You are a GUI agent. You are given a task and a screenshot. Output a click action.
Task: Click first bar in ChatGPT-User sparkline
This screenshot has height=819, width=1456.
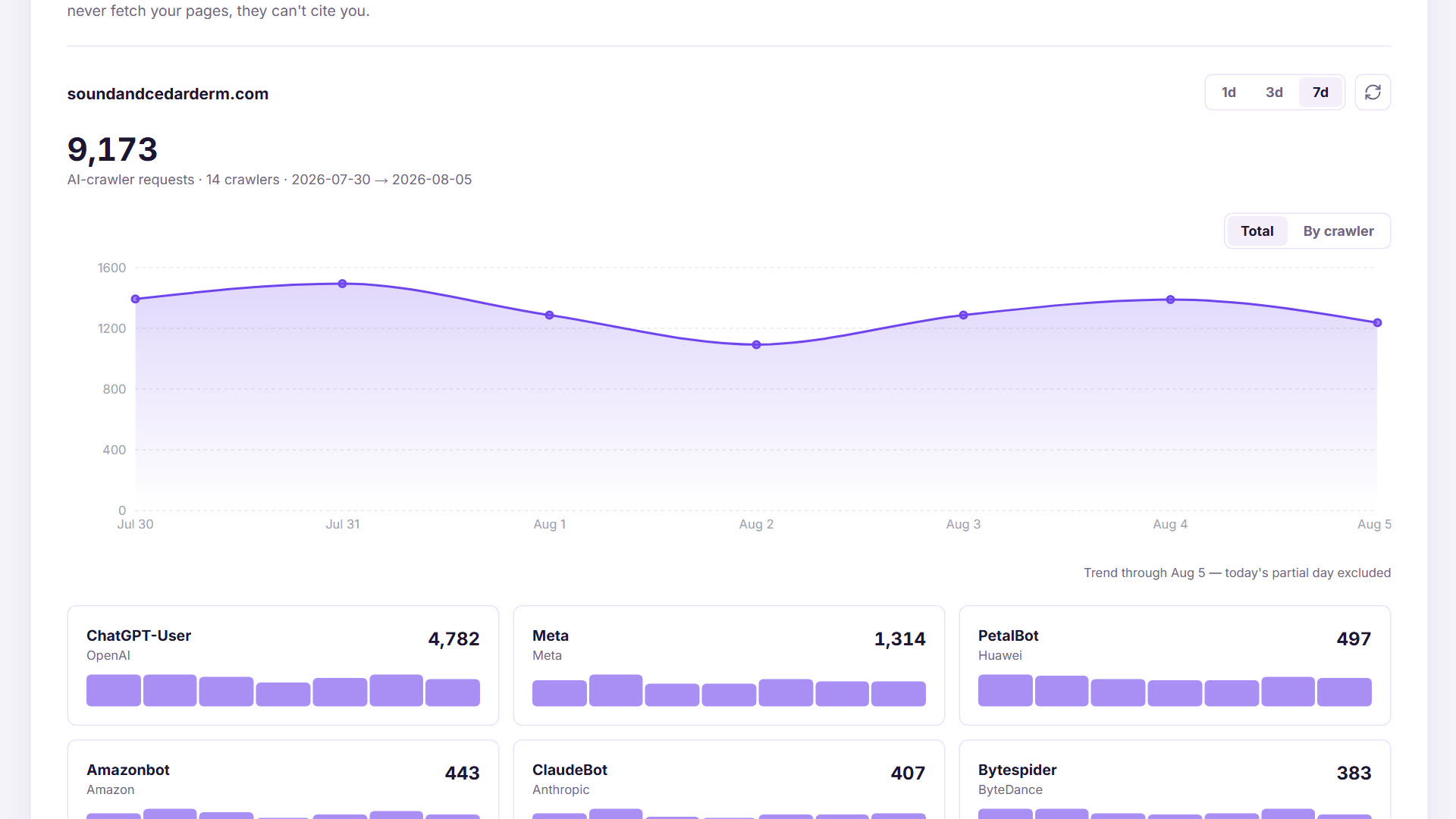(x=113, y=690)
